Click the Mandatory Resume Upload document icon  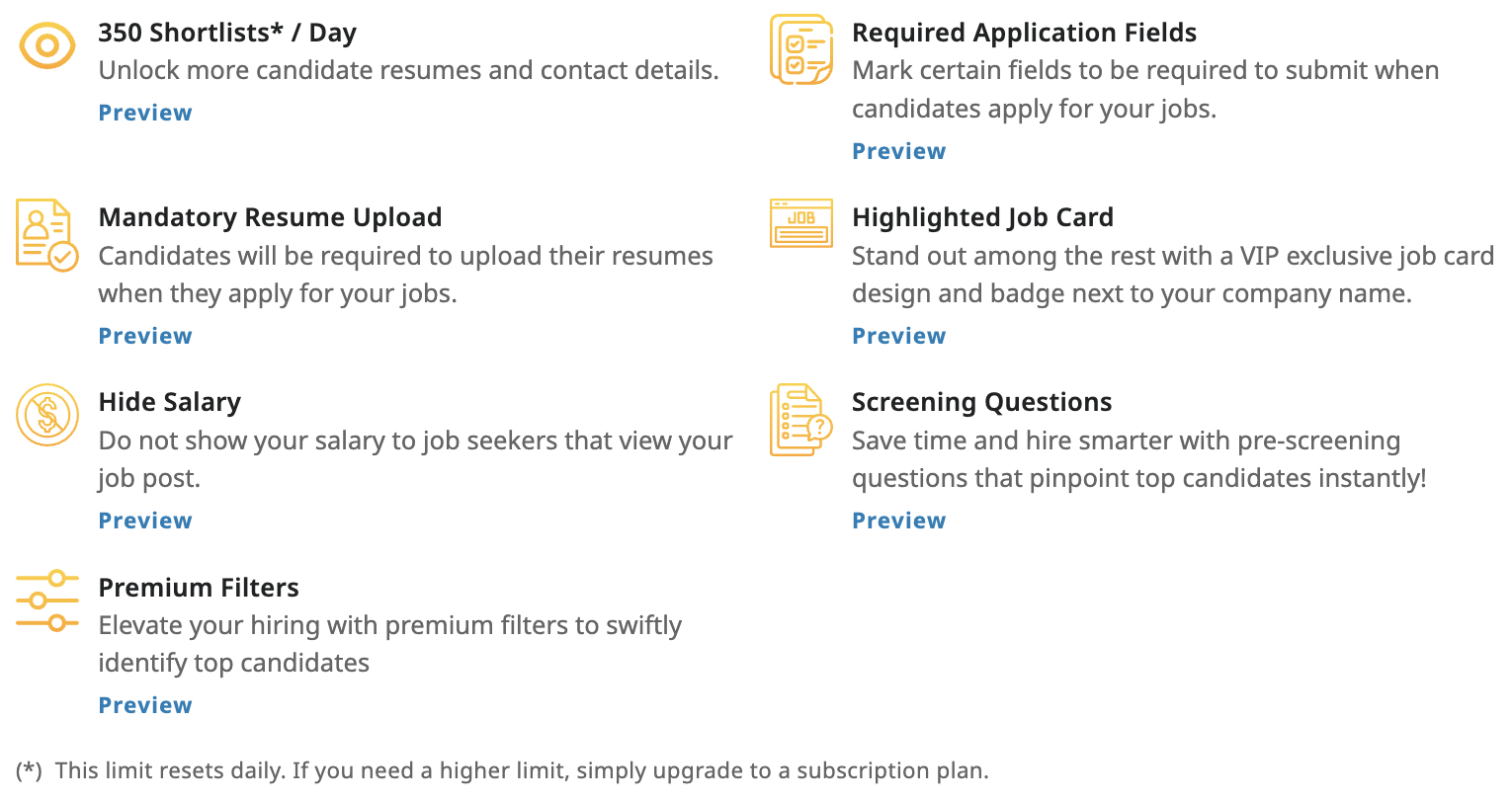click(45, 235)
